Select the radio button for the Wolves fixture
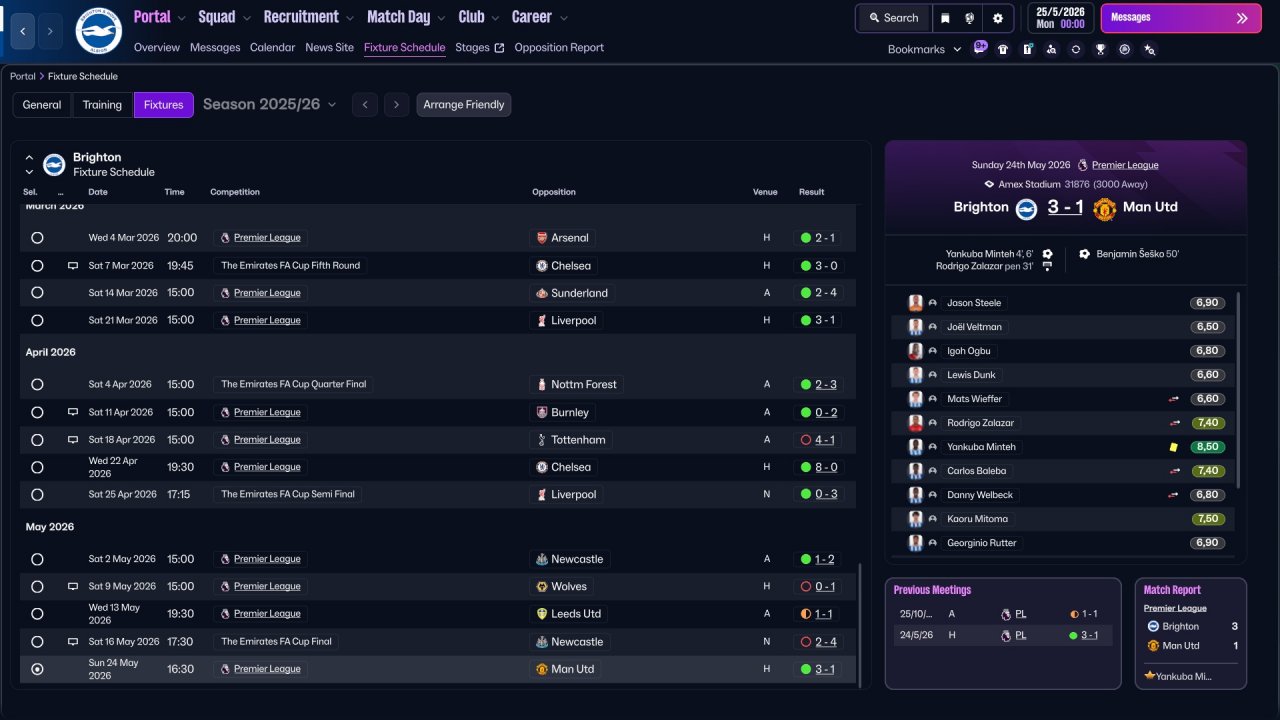Screen dimensions: 1280x720 tap(37, 587)
